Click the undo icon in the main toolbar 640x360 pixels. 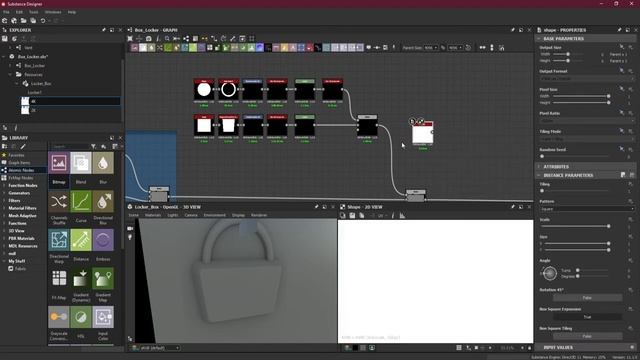[x=42, y=20]
